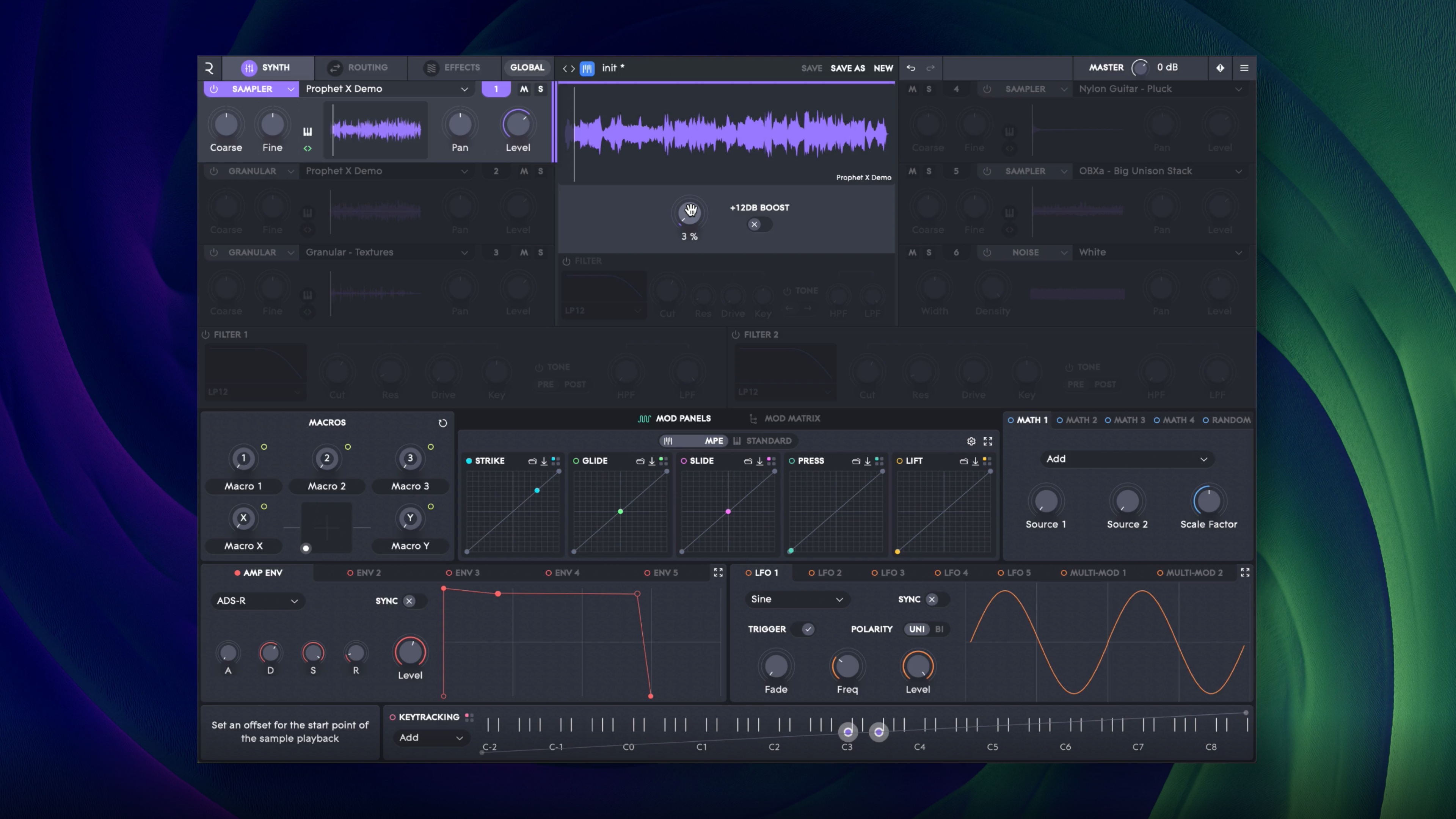This screenshot has height=819, width=1456.
Task: Reset macros with the refresh icon
Action: [442, 423]
